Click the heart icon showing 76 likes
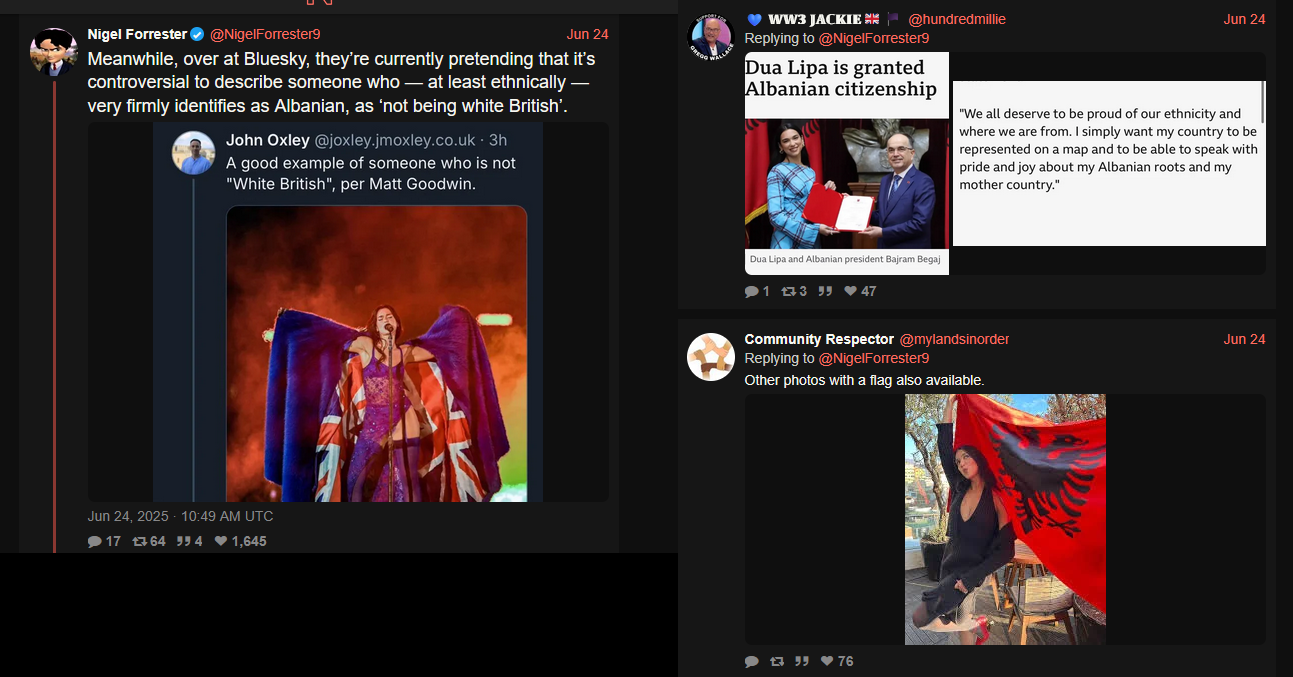 827,661
